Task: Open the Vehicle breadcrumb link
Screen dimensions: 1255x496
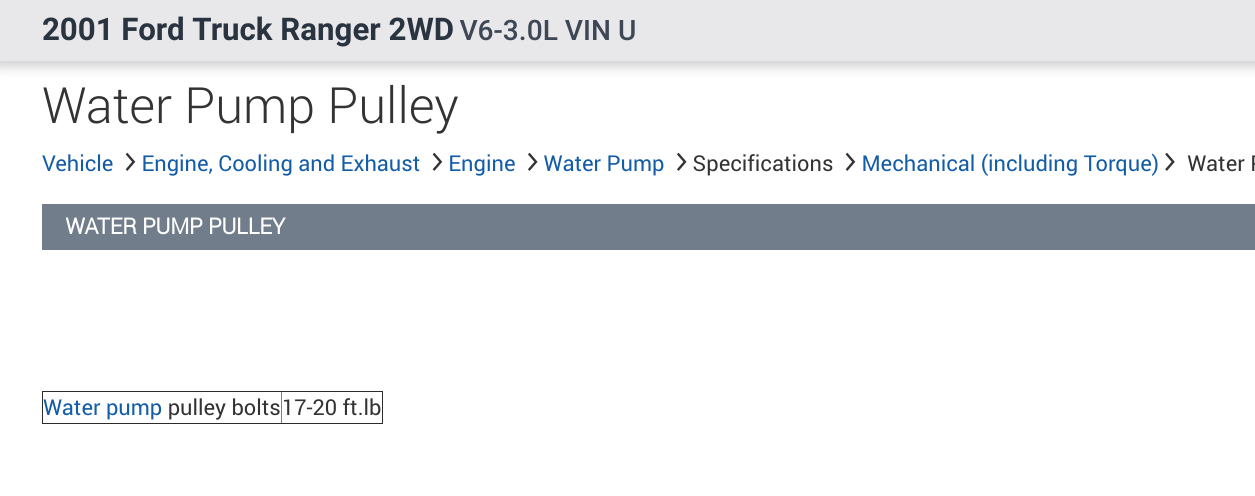Action: 77,164
